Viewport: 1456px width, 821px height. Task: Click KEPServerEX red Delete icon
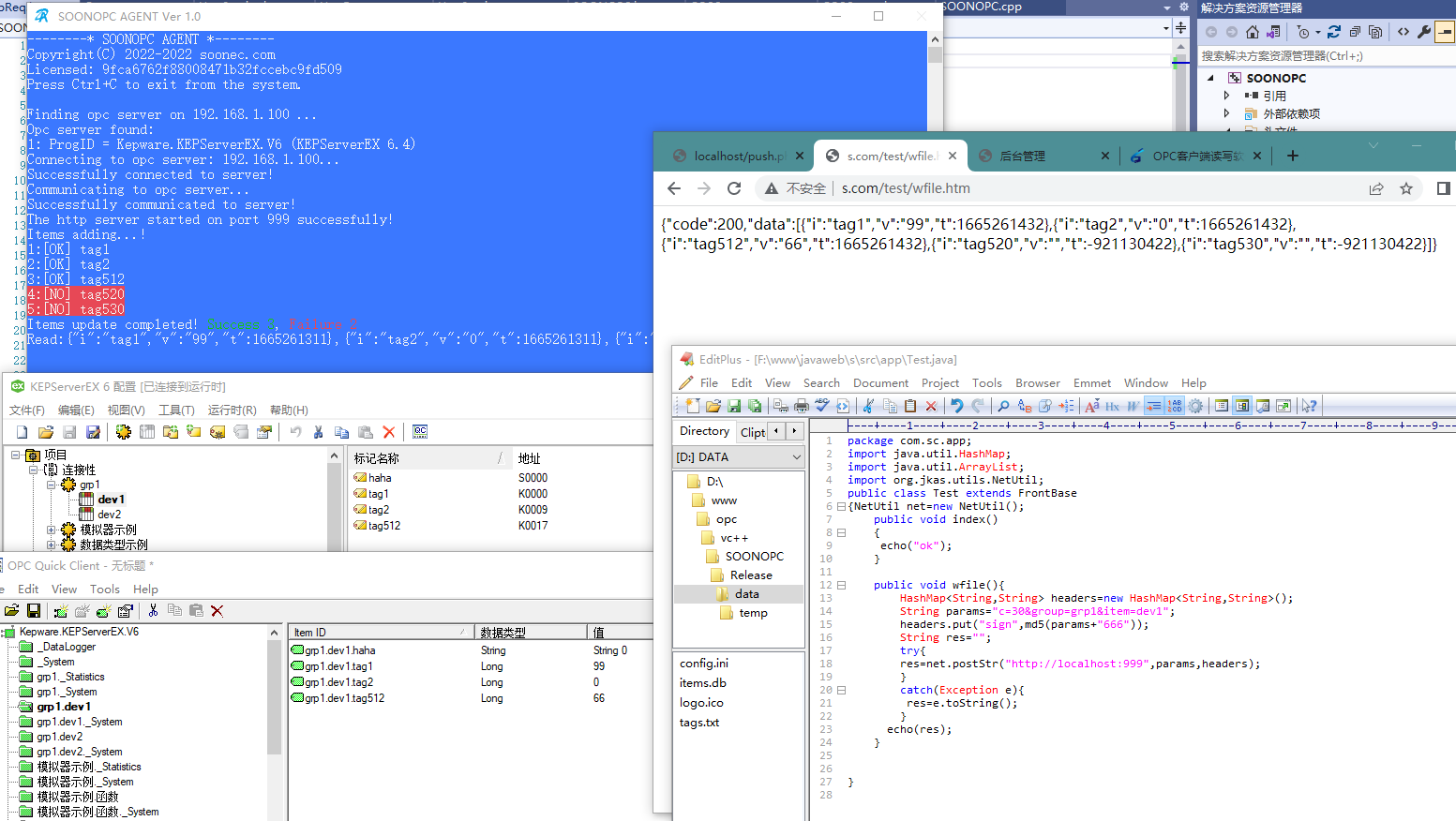[389, 432]
